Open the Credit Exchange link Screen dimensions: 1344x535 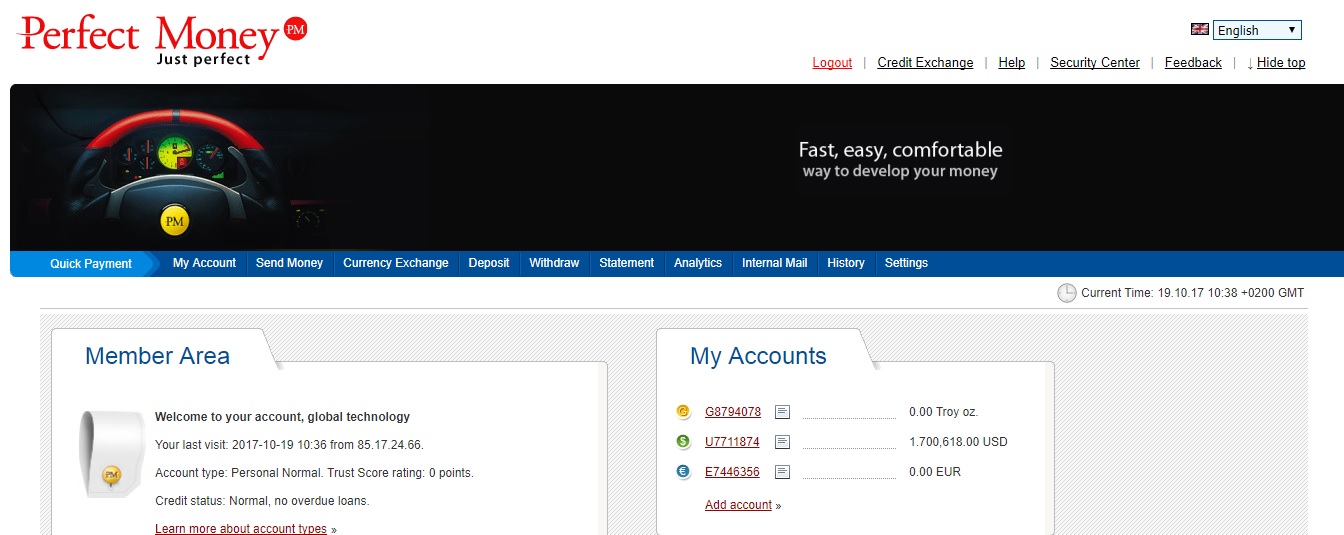point(925,62)
